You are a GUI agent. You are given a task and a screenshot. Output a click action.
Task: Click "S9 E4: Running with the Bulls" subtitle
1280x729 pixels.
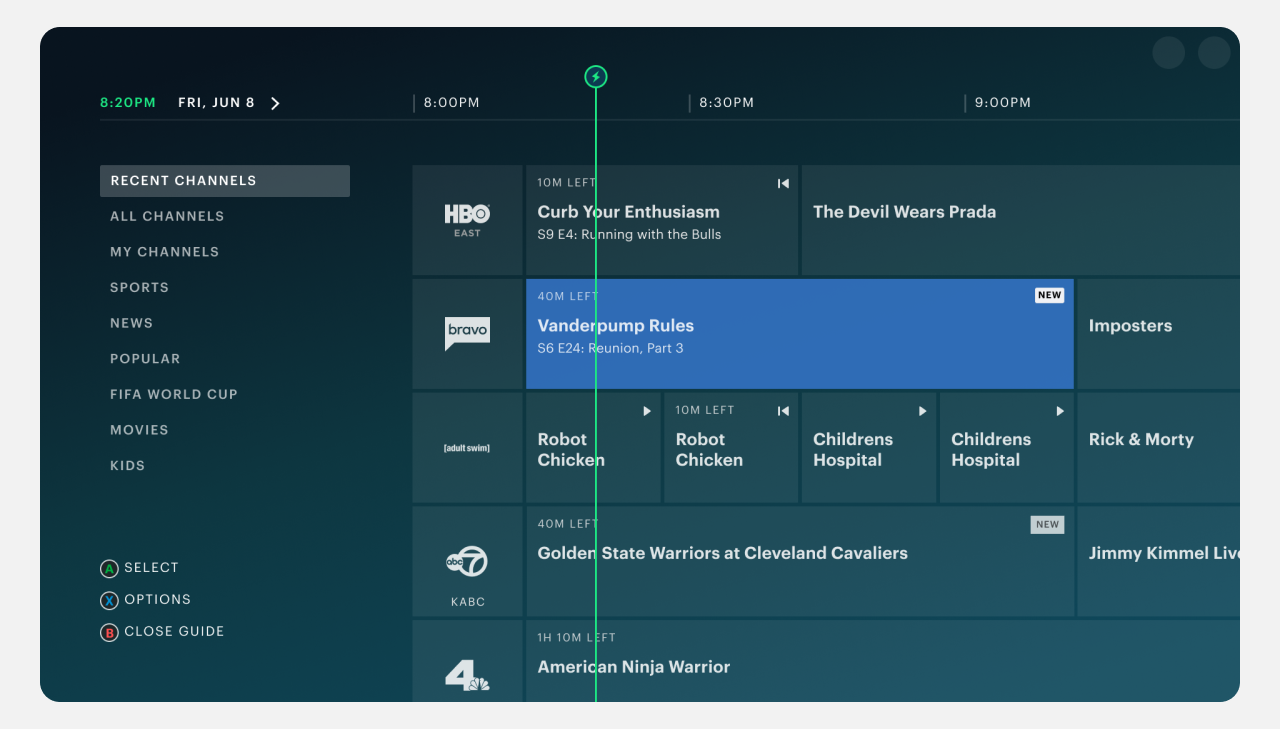[629, 235]
